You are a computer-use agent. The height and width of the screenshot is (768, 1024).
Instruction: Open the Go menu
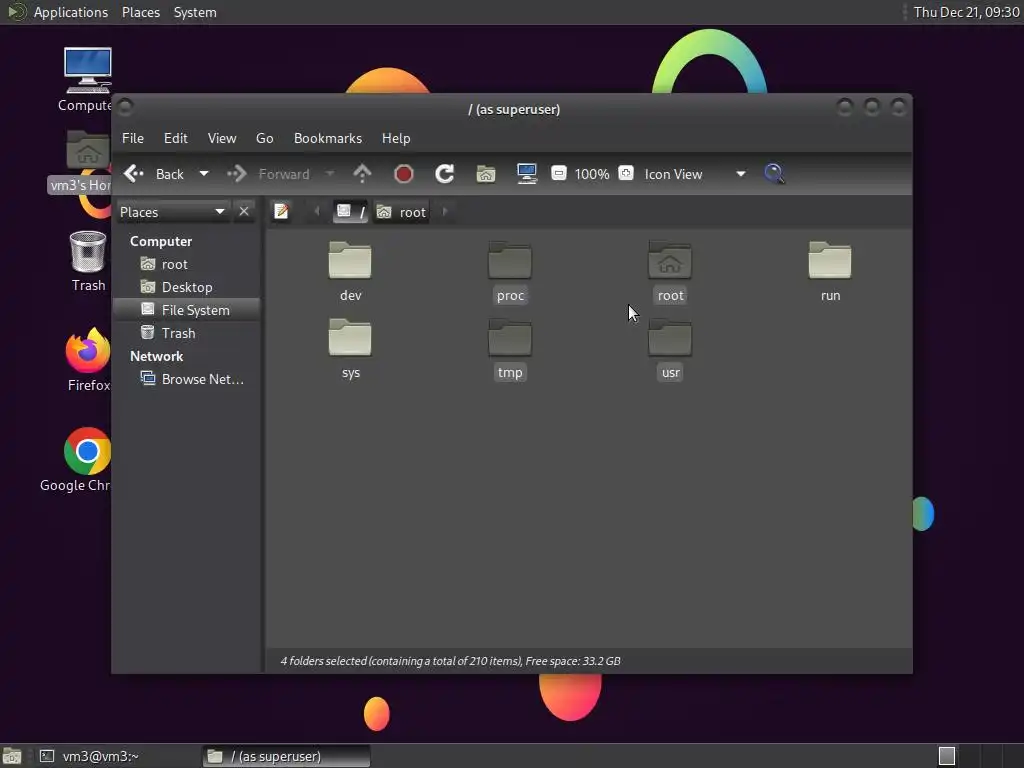pyautogui.click(x=264, y=138)
